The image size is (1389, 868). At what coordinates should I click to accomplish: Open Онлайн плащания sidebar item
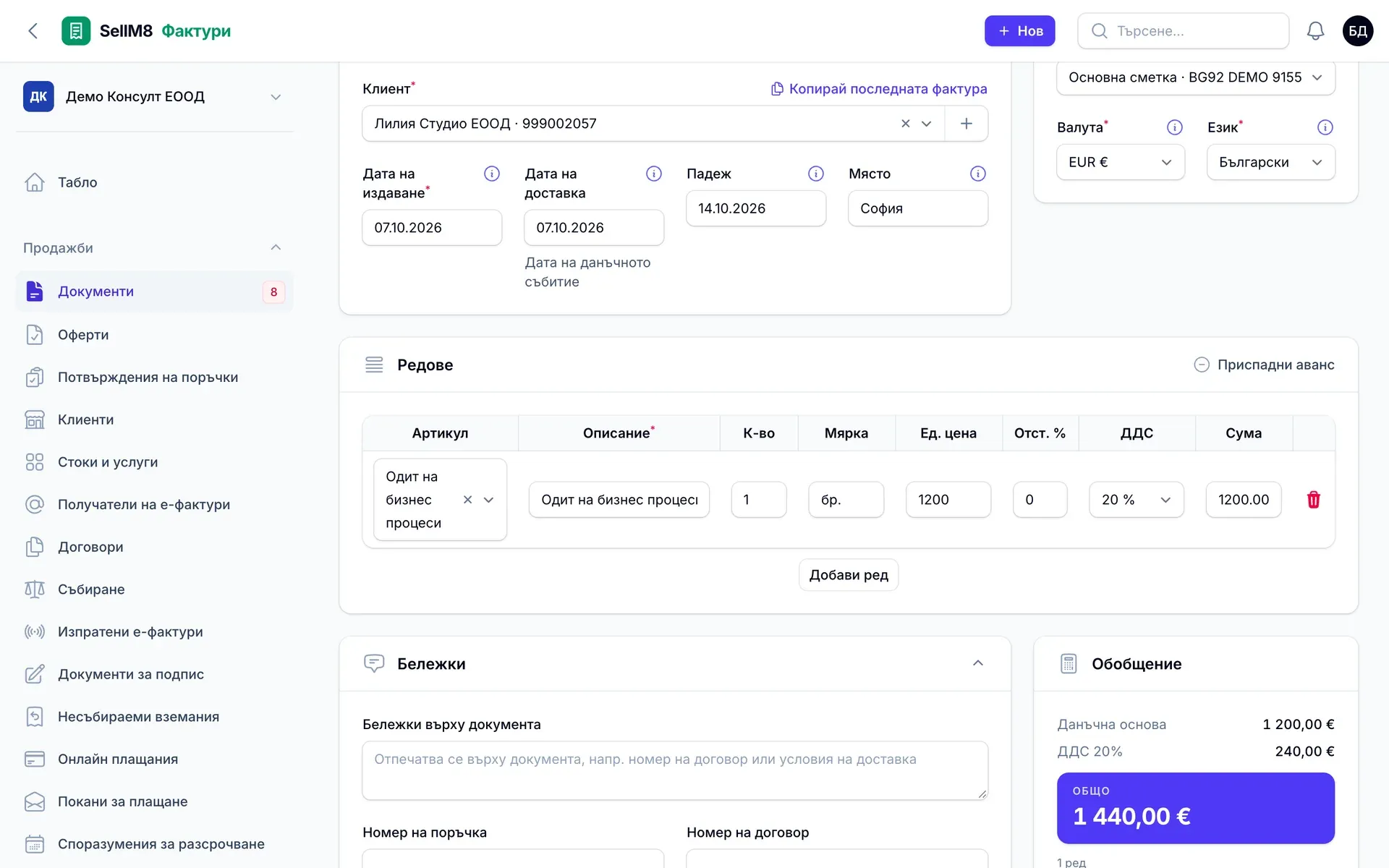(x=154, y=759)
